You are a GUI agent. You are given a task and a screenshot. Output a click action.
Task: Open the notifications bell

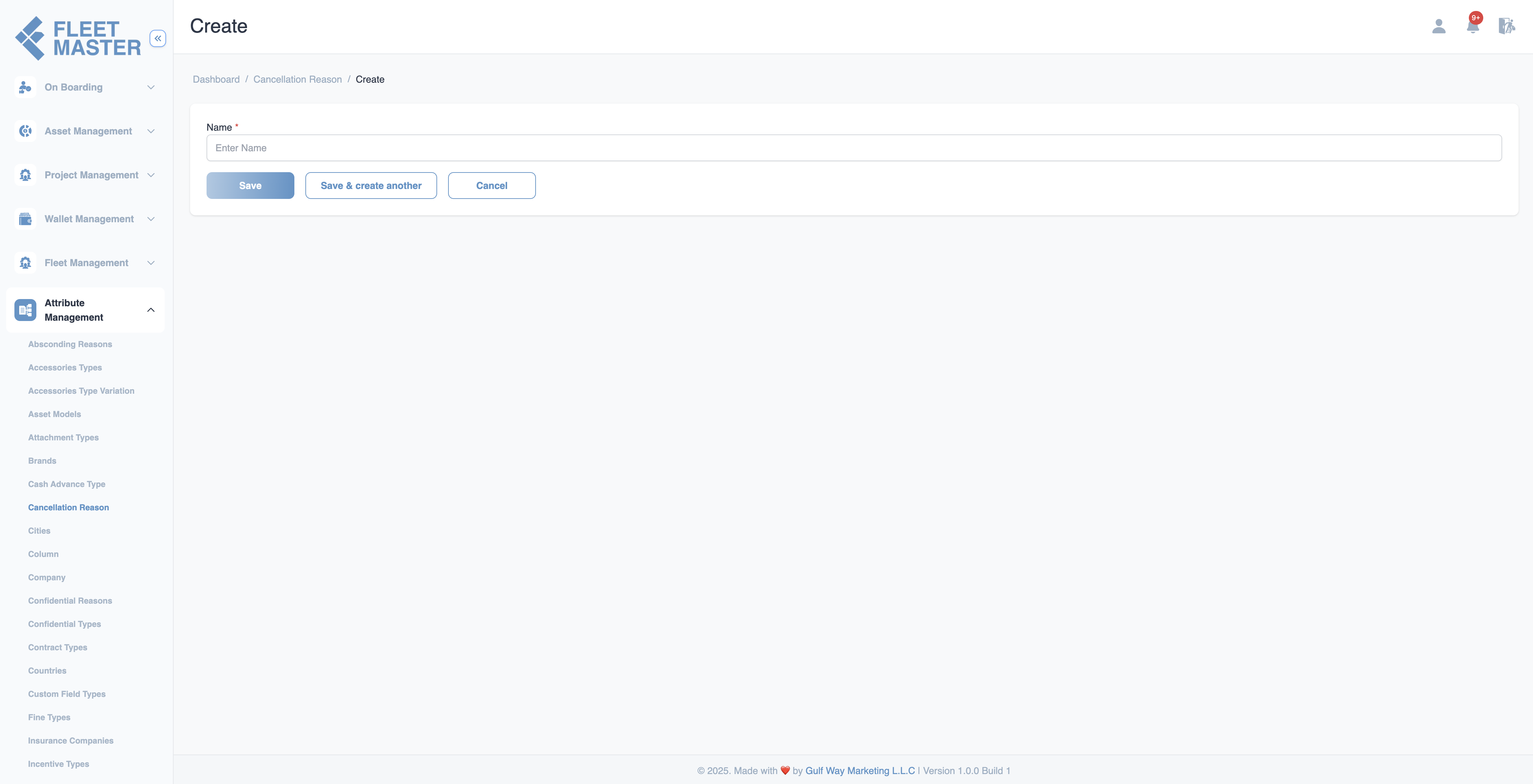pos(1473,25)
